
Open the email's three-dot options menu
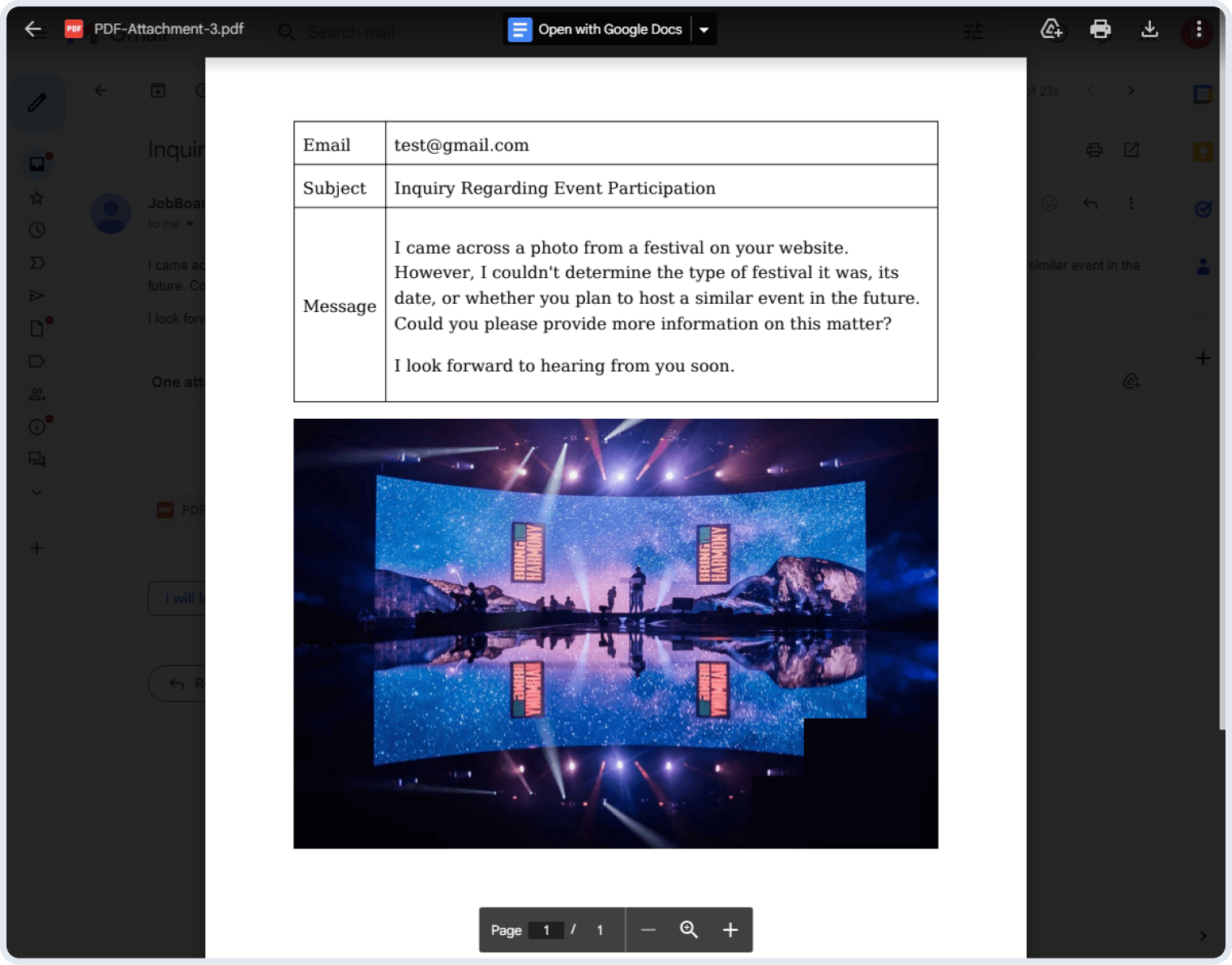tap(1131, 203)
